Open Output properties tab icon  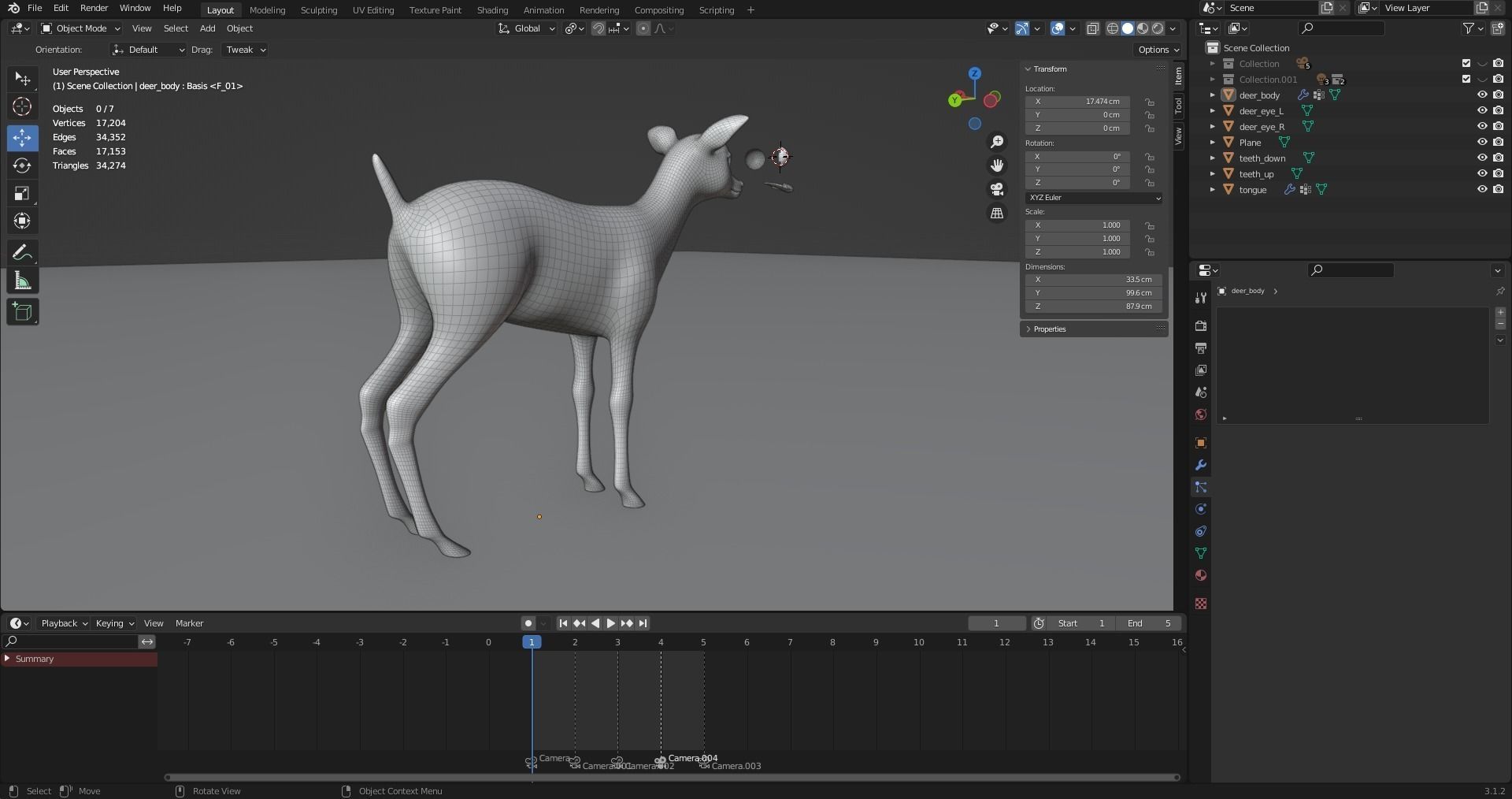1201,347
